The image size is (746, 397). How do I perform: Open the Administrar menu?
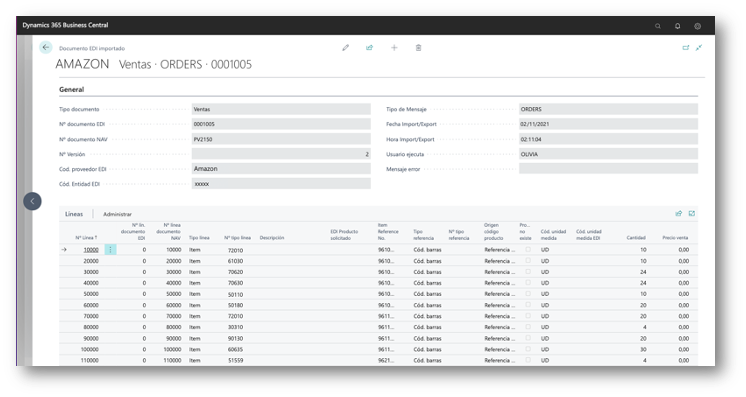point(118,214)
